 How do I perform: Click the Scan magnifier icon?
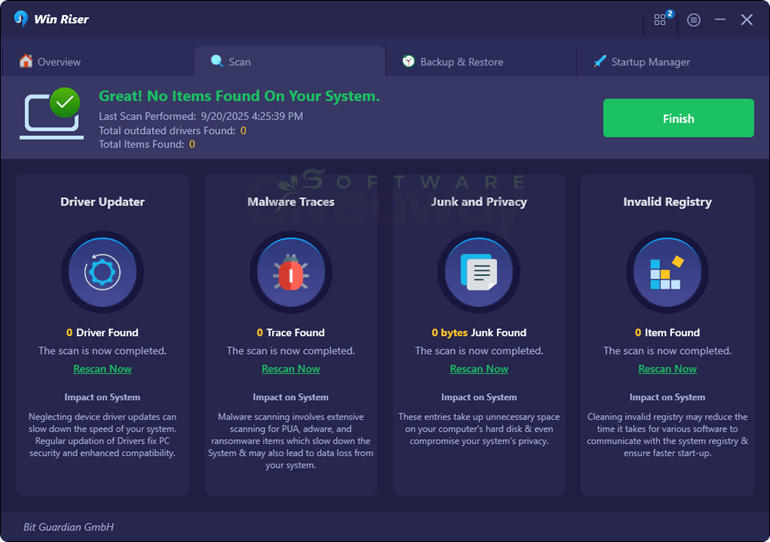pyautogui.click(x=217, y=61)
